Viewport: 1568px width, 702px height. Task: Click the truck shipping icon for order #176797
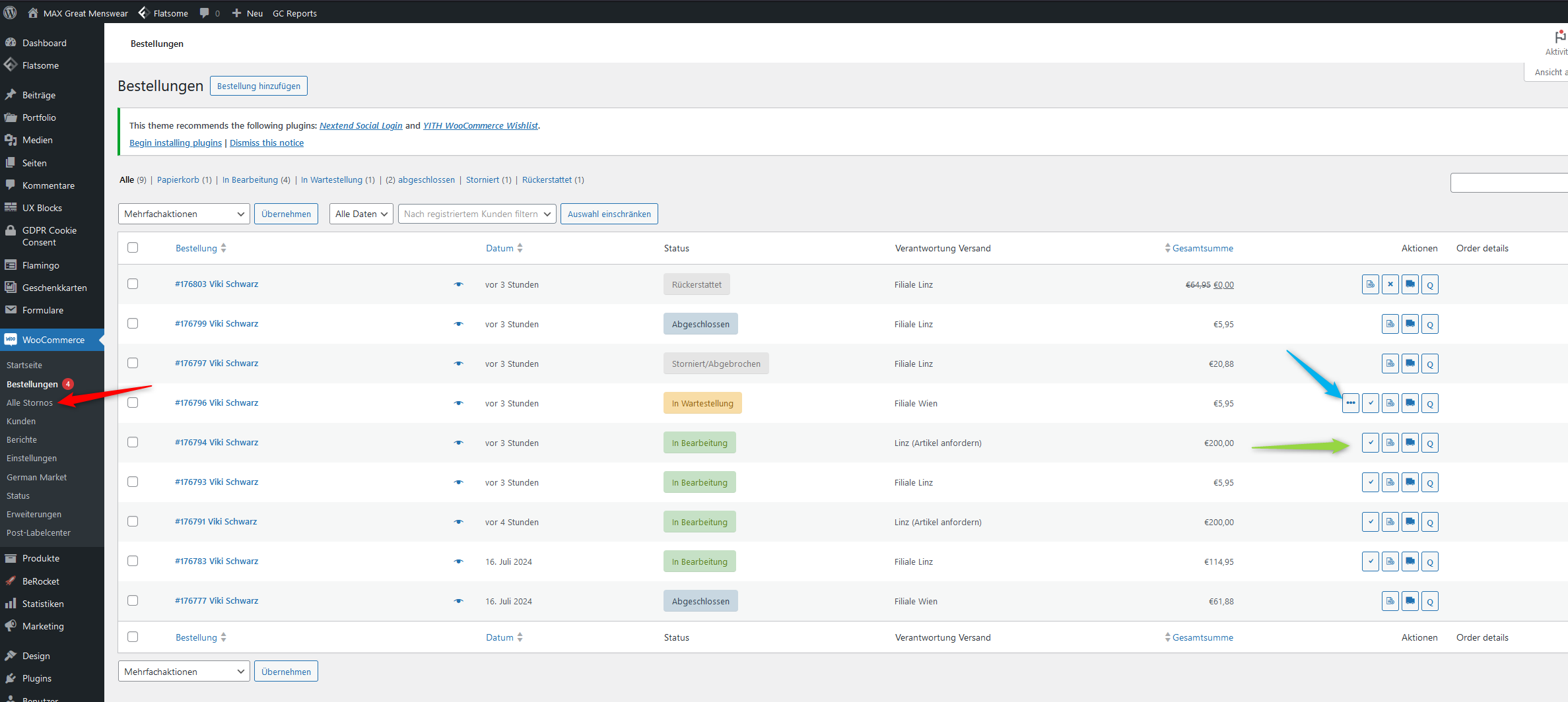click(x=1410, y=364)
